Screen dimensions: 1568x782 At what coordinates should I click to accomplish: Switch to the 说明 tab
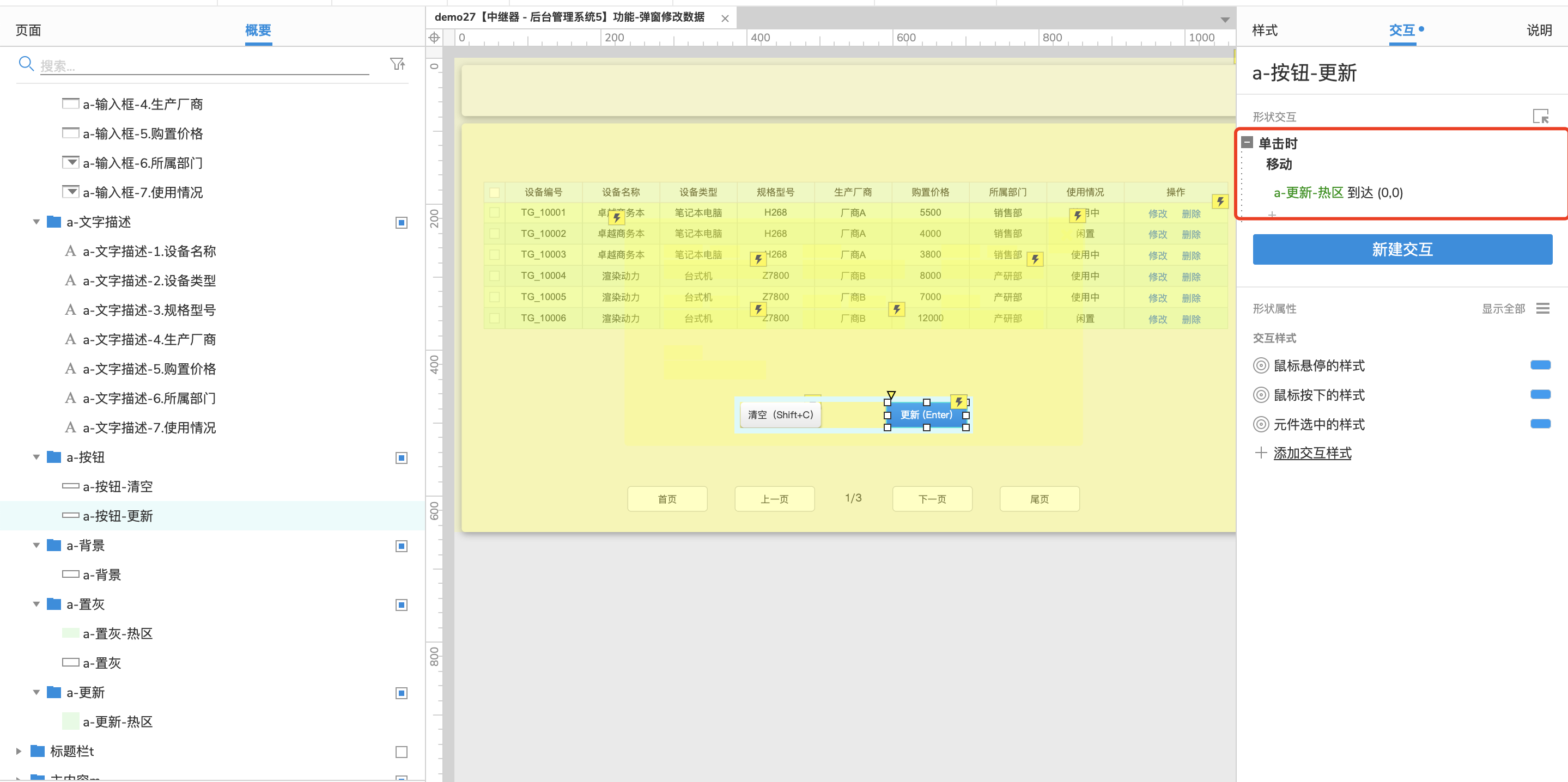click(1538, 30)
